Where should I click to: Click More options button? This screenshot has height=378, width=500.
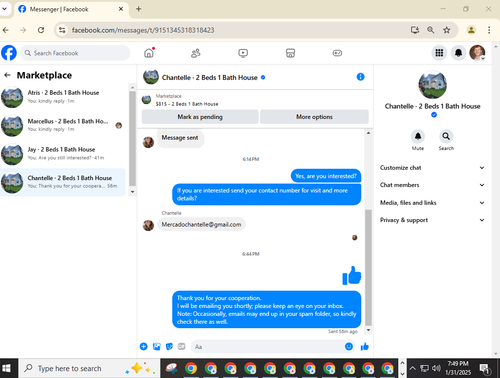tap(314, 117)
